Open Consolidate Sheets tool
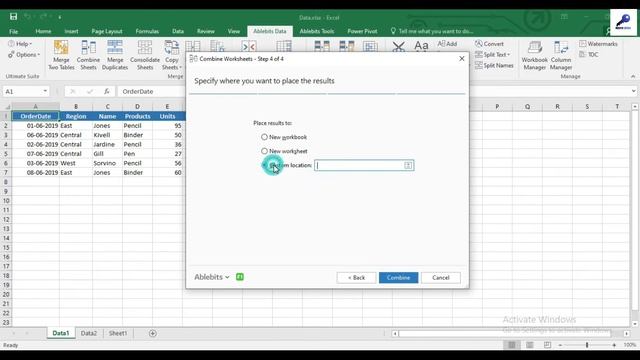 point(144,55)
